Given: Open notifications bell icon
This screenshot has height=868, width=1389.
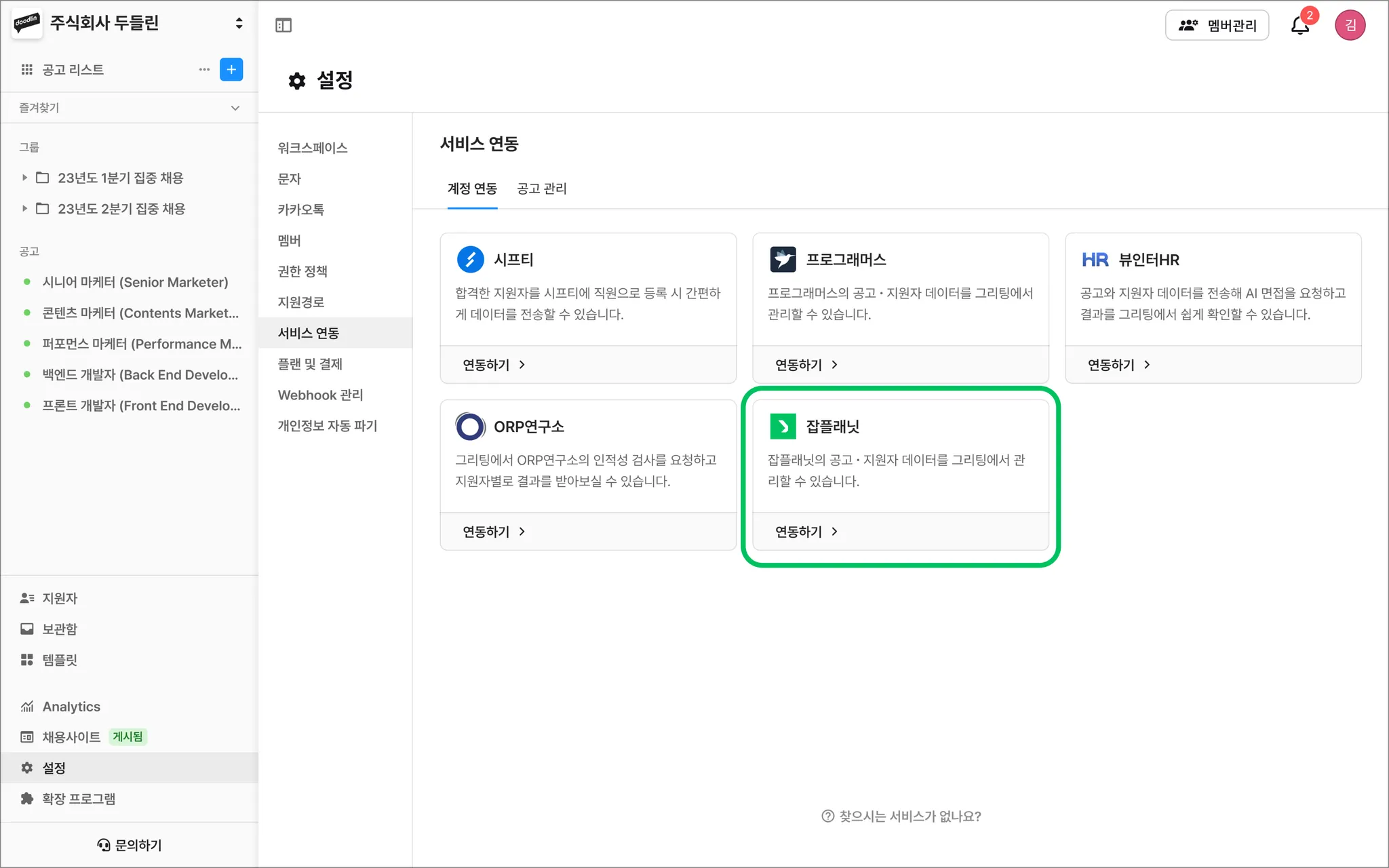Looking at the screenshot, I should tap(1299, 25).
